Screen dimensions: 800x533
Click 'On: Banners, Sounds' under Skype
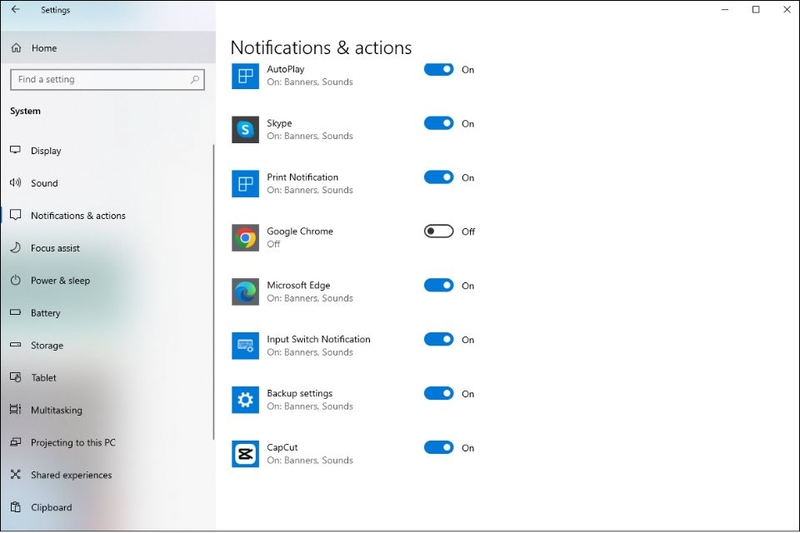[310, 136]
